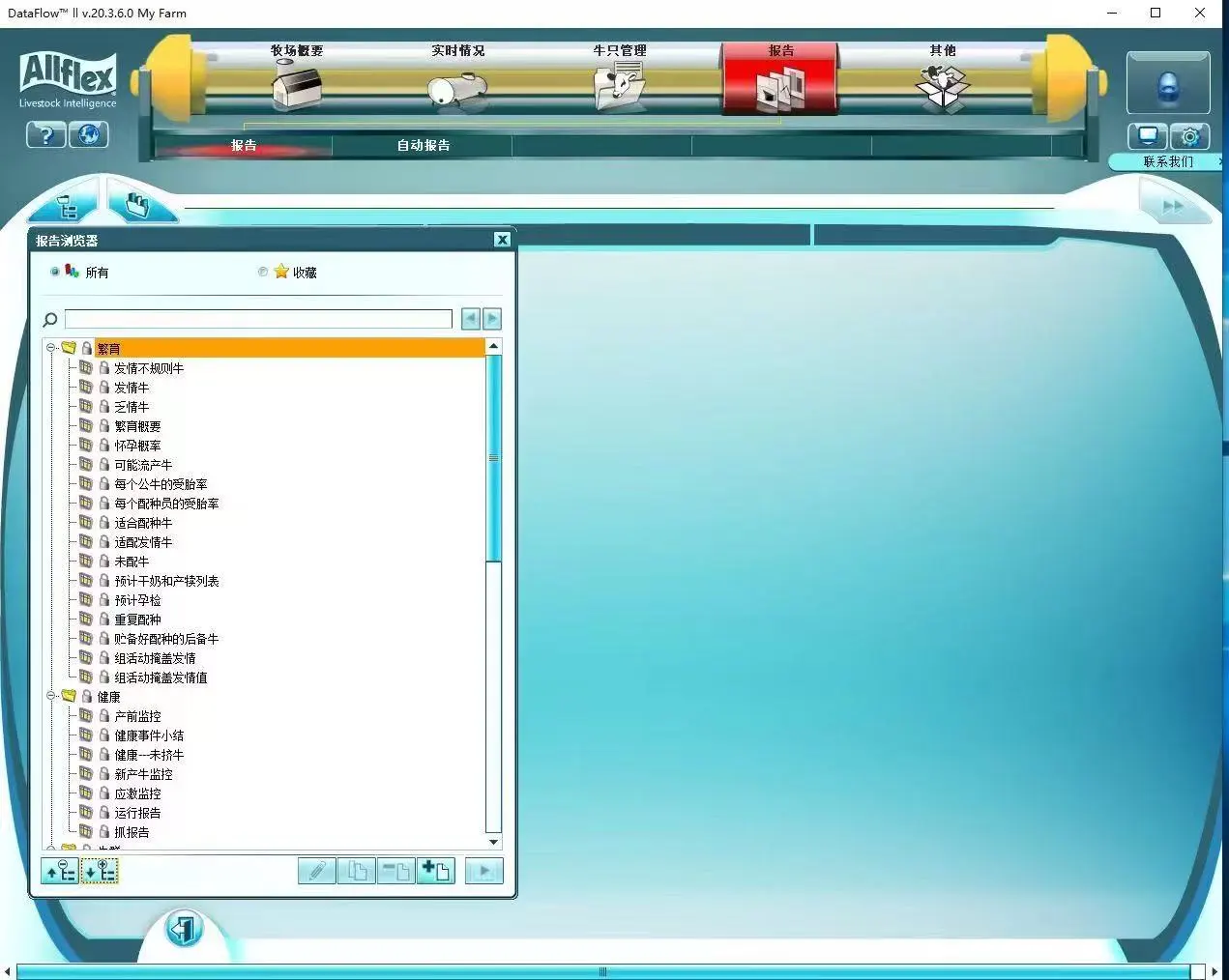The image size is (1229, 980).
Task: Open the 实时情况 tab label
Action: (458, 50)
